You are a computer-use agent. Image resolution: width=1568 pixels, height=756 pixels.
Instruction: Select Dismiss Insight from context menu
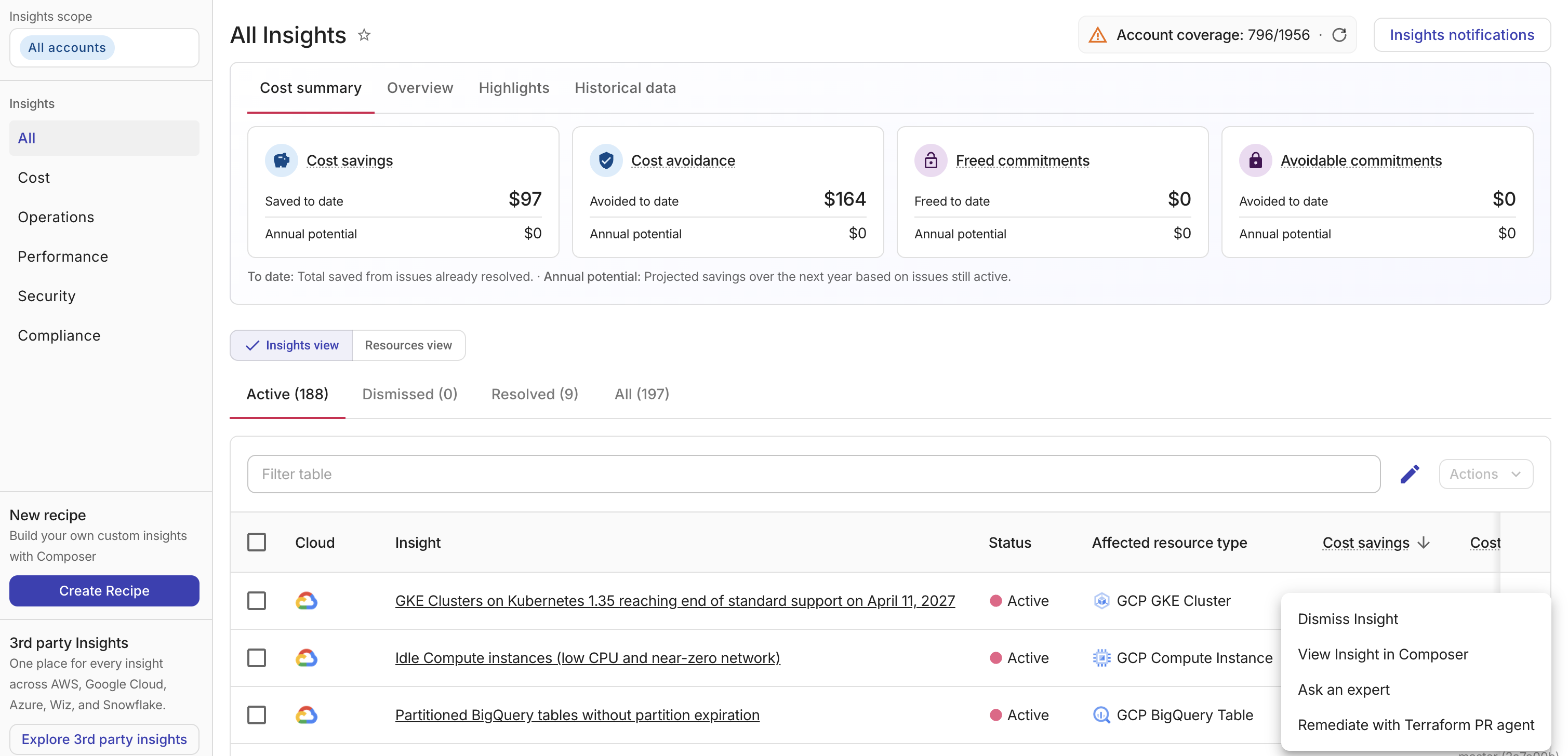[x=1415, y=619]
